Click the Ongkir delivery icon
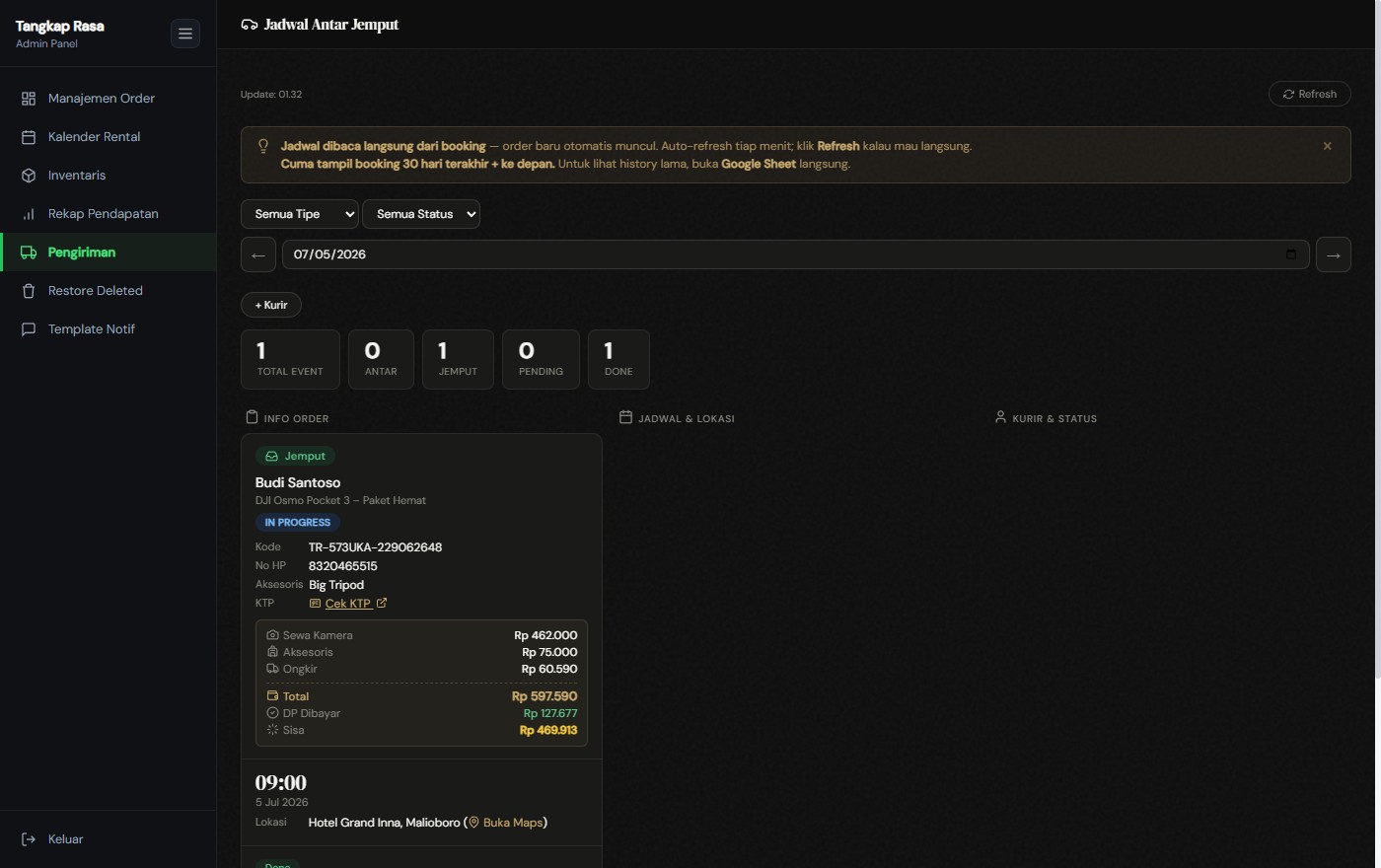 pyautogui.click(x=272, y=669)
